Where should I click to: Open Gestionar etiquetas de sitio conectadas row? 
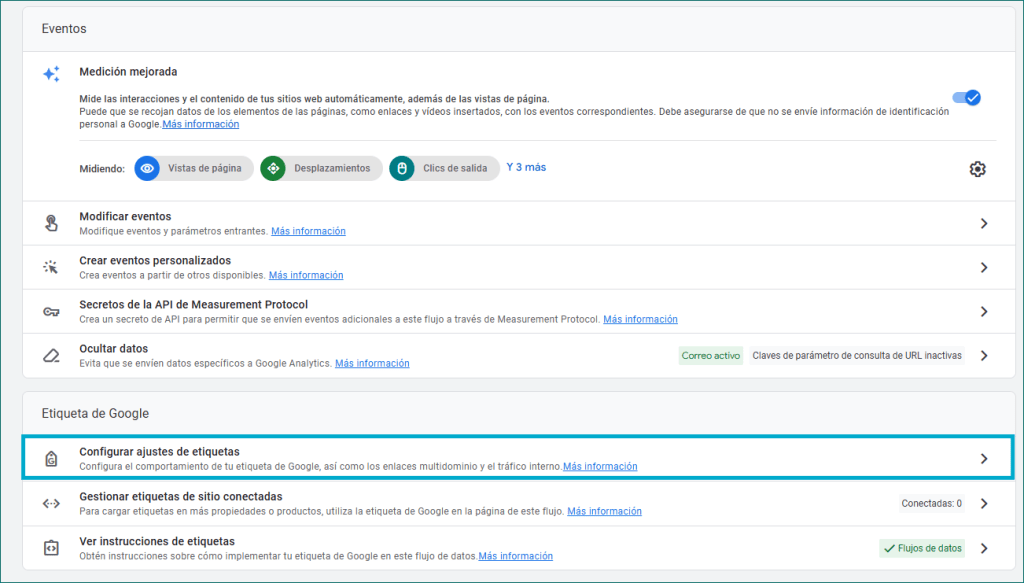pos(180,497)
